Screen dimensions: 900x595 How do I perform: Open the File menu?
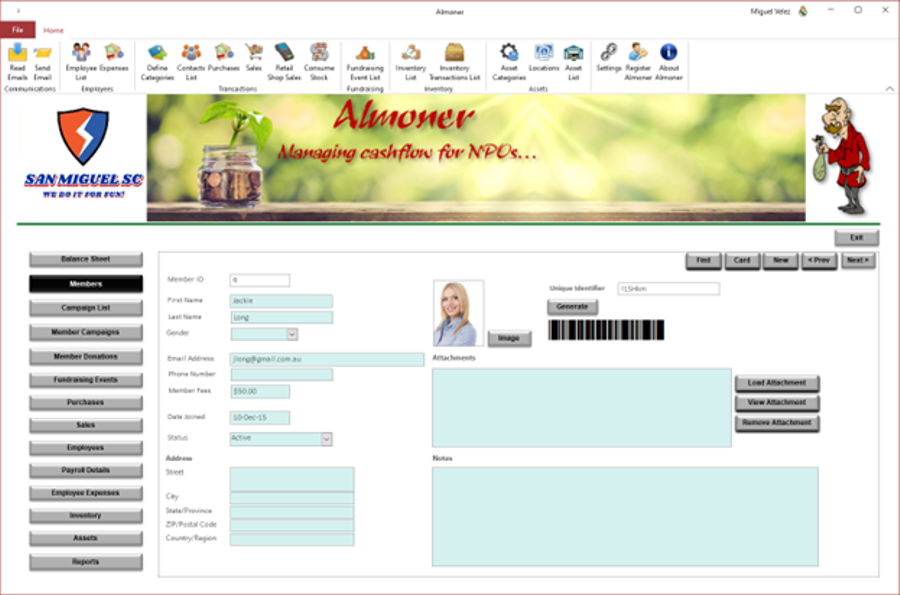tap(18, 30)
